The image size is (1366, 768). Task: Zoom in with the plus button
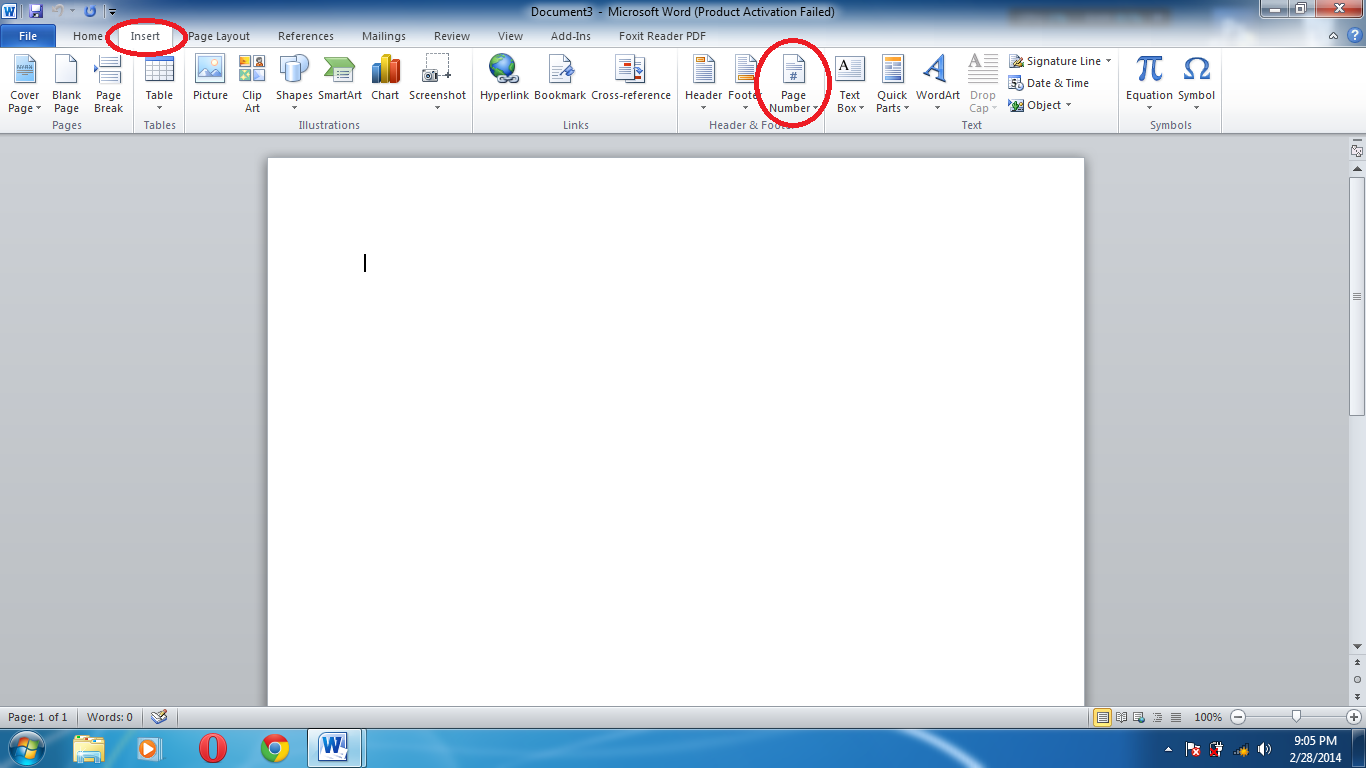click(1354, 717)
